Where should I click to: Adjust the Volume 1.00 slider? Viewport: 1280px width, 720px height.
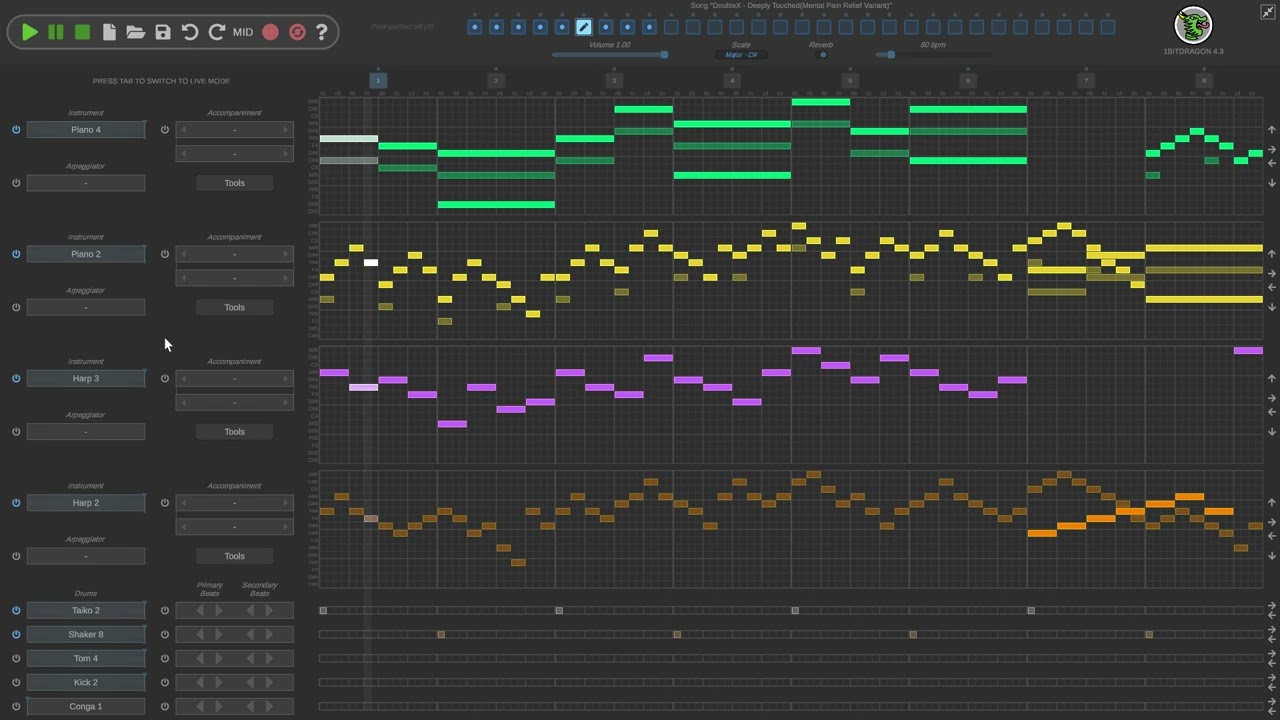pyautogui.click(x=610, y=55)
